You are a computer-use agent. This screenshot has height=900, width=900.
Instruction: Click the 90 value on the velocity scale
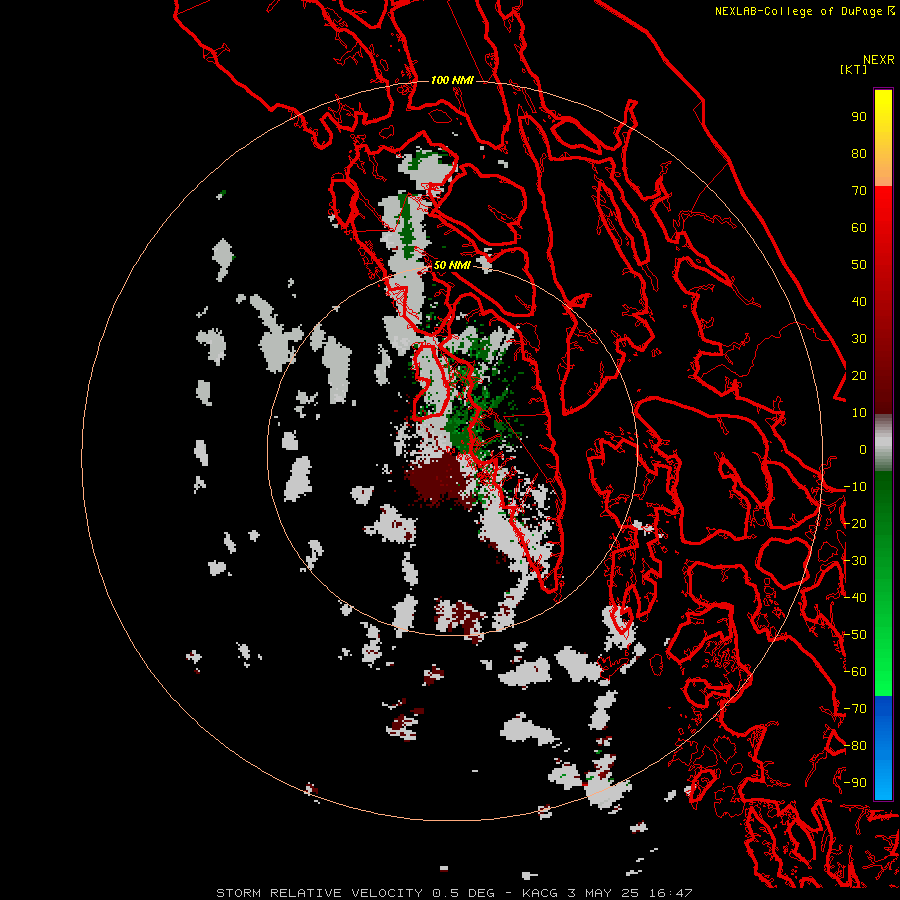tap(859, 117)
